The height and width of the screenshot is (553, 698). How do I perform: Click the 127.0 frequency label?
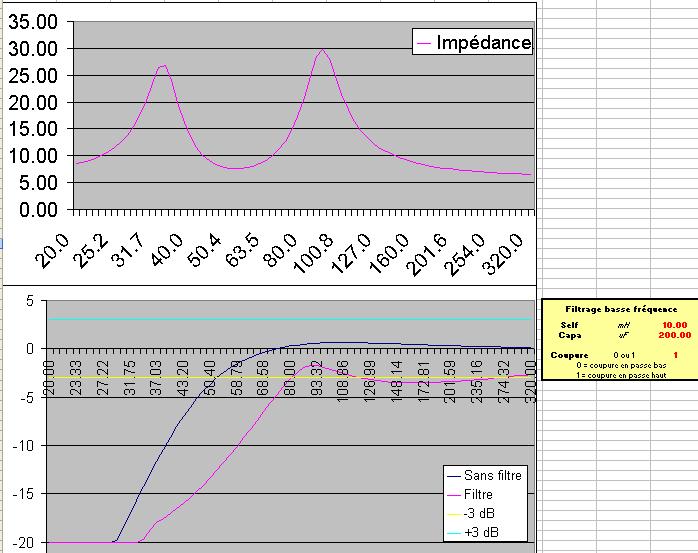352,253
